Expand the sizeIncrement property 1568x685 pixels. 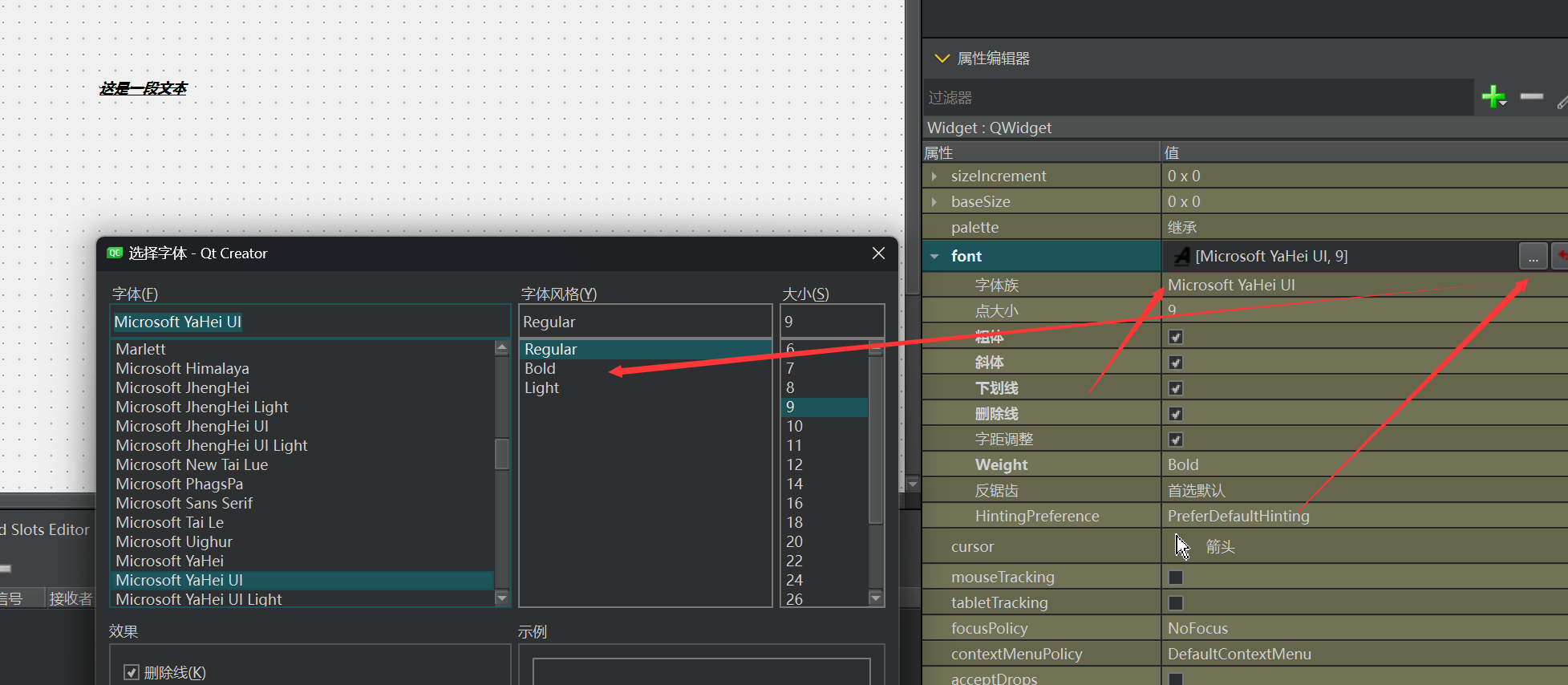coord(934,176)
